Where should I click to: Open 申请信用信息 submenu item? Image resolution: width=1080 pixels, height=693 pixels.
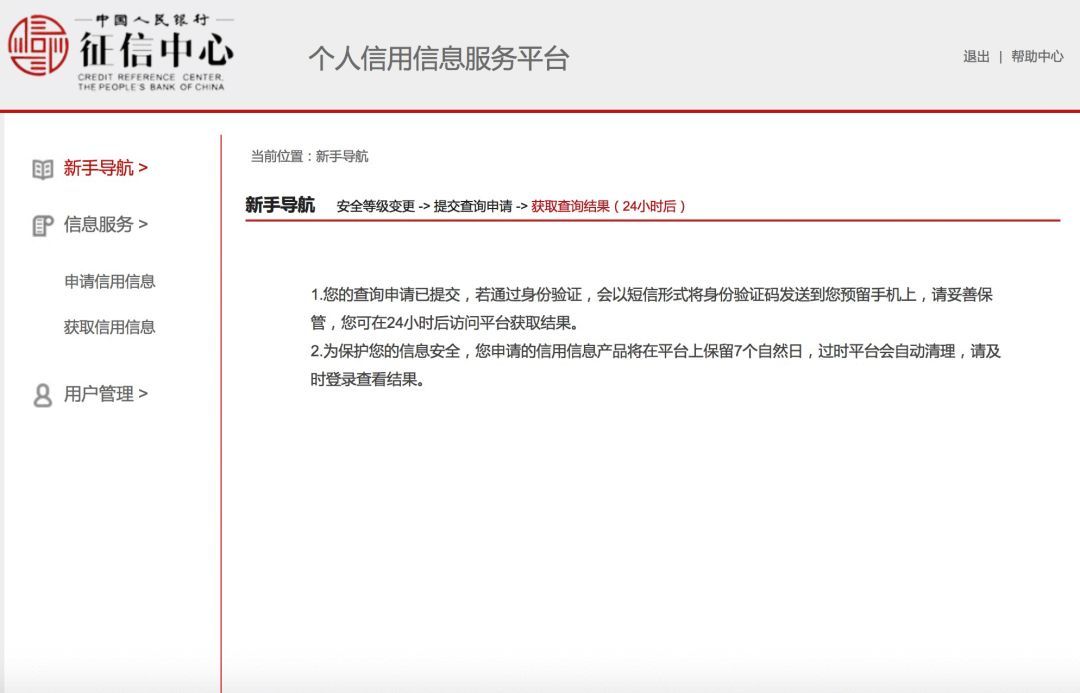click(110, 281)
